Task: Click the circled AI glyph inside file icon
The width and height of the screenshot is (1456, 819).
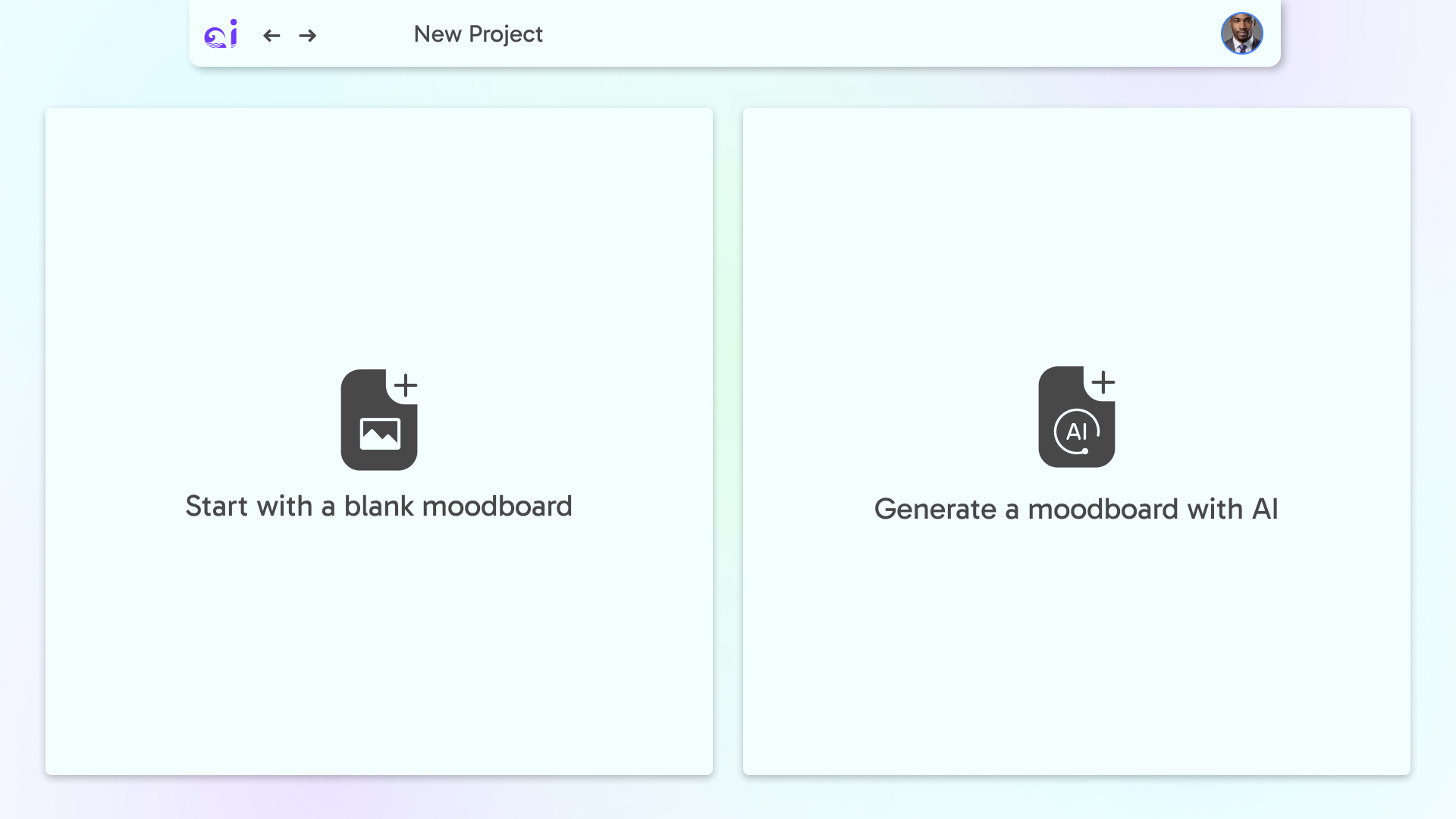Action: [x=1077, y=431]
